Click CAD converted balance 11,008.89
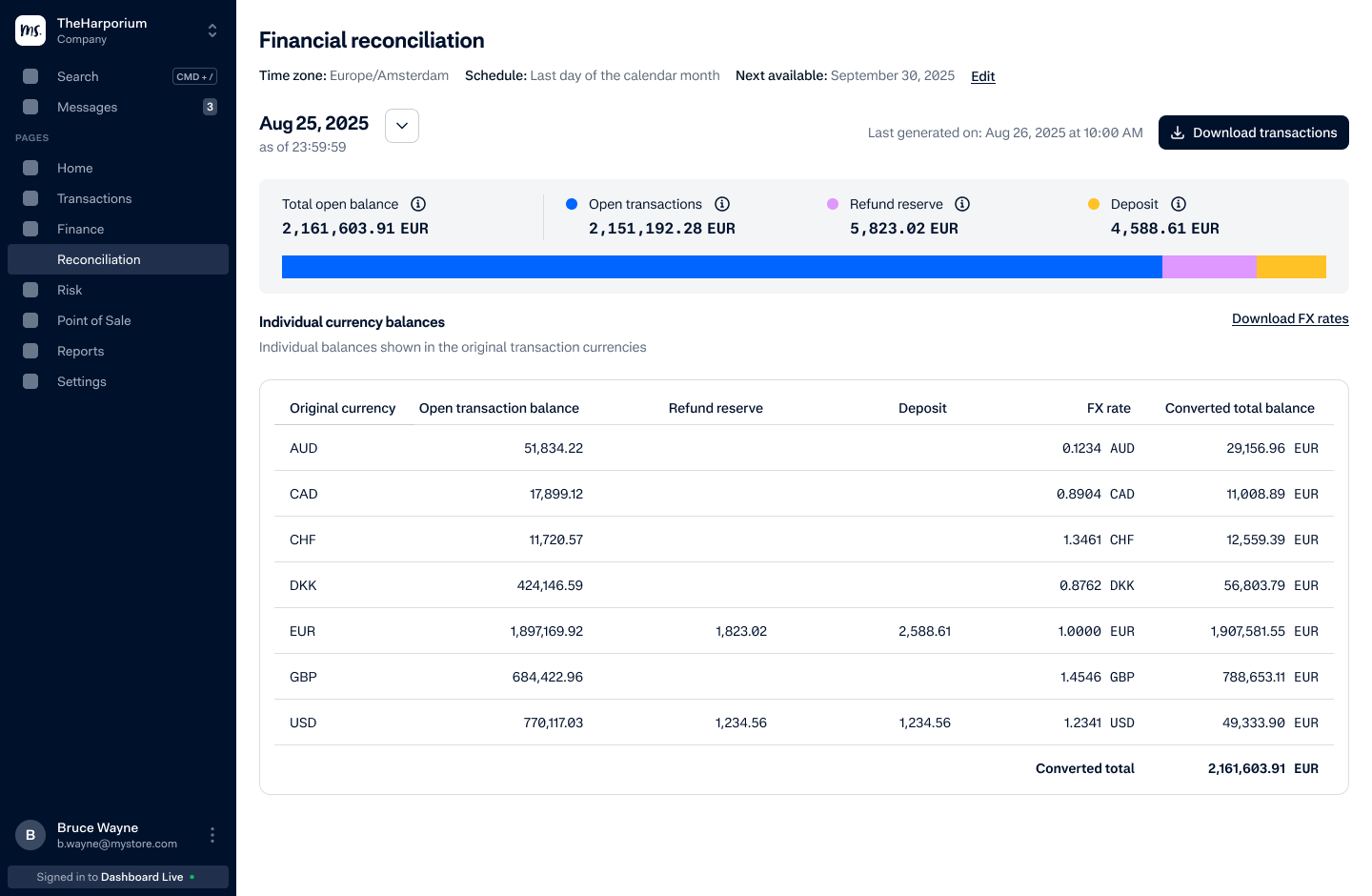Screen dimensions: 1372x896 point(1256,494)
